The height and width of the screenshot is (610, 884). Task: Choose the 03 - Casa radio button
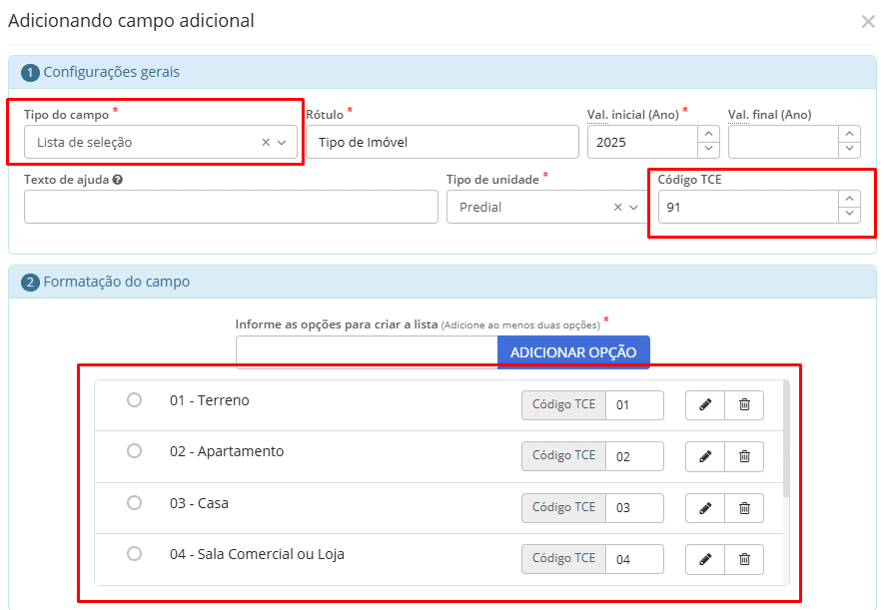coord(134,503)
